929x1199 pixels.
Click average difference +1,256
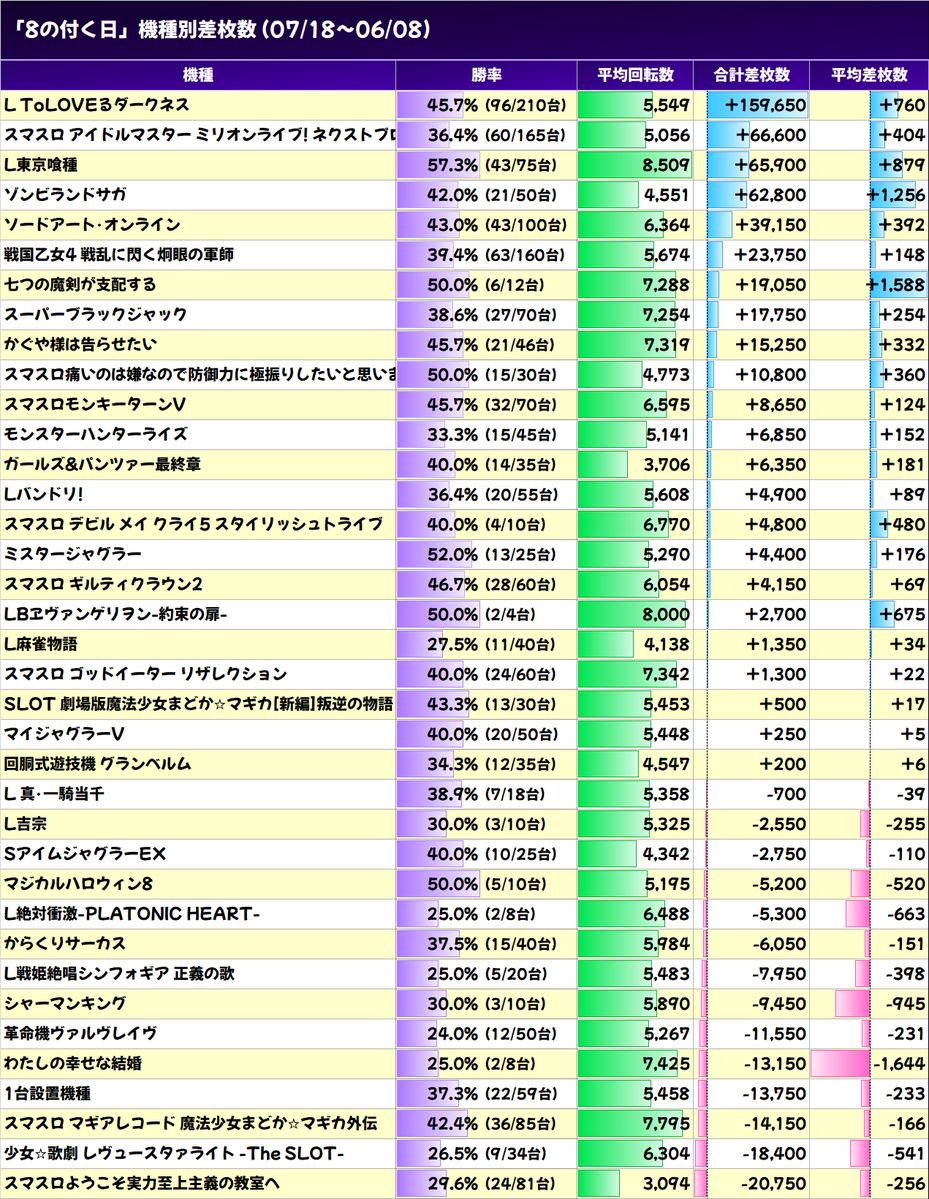pyautogui.click(x=896, y=194)
